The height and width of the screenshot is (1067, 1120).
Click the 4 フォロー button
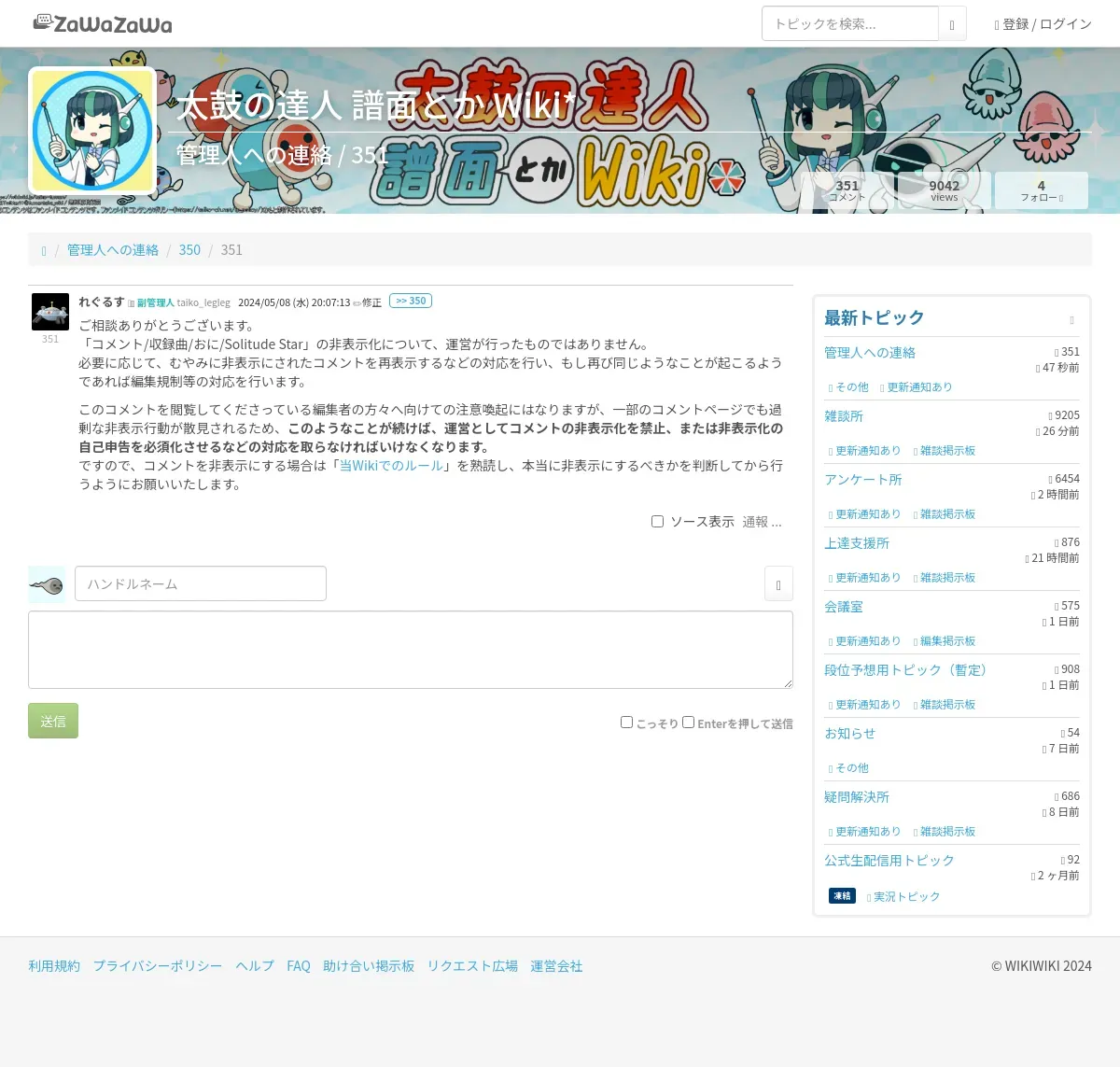[x=1042, y=190]
